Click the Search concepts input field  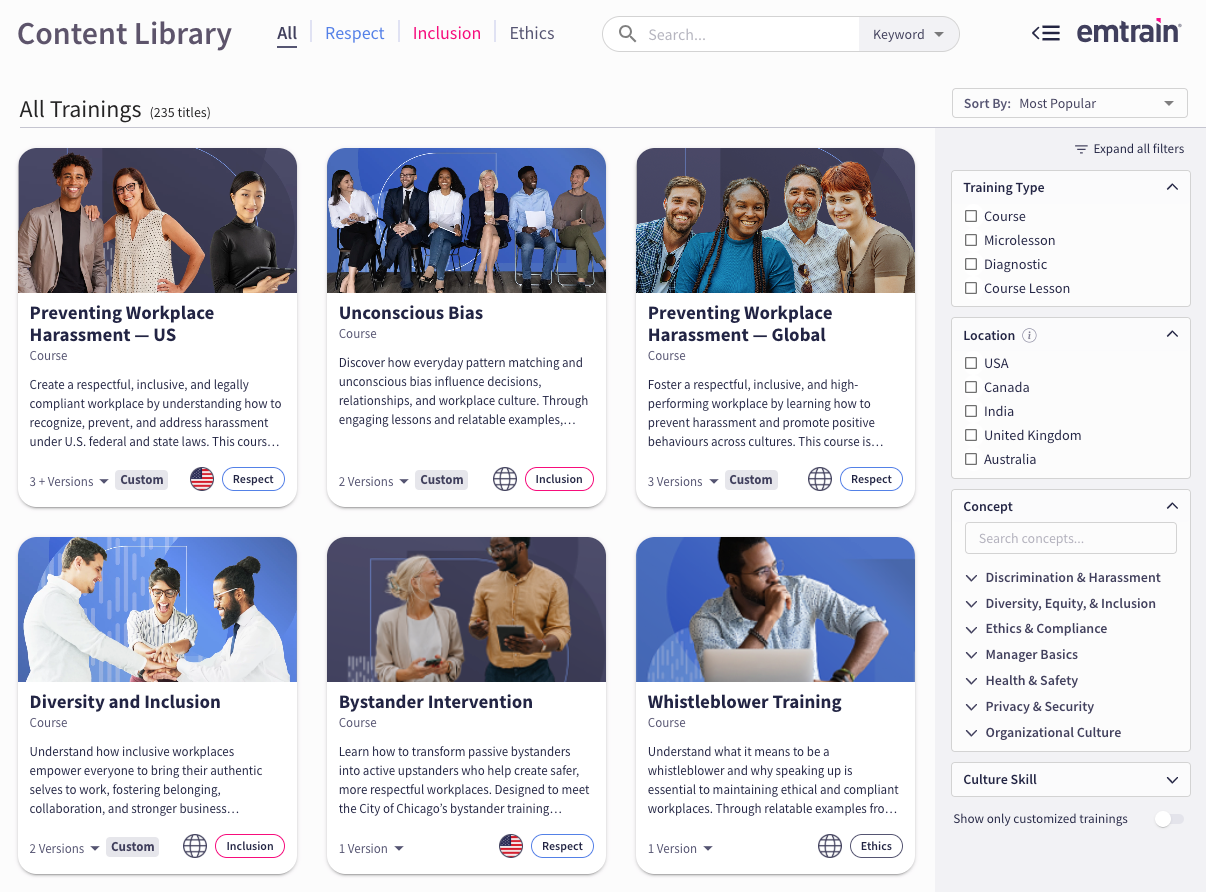(1070, 538)
